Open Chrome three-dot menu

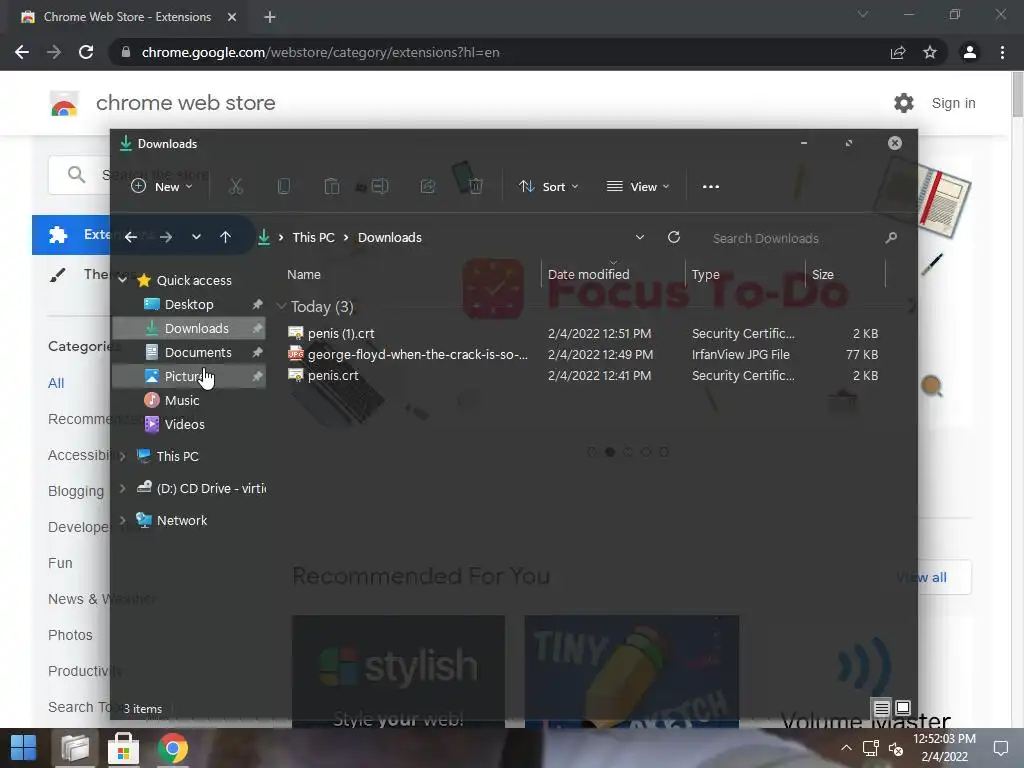pos(1002,52)
